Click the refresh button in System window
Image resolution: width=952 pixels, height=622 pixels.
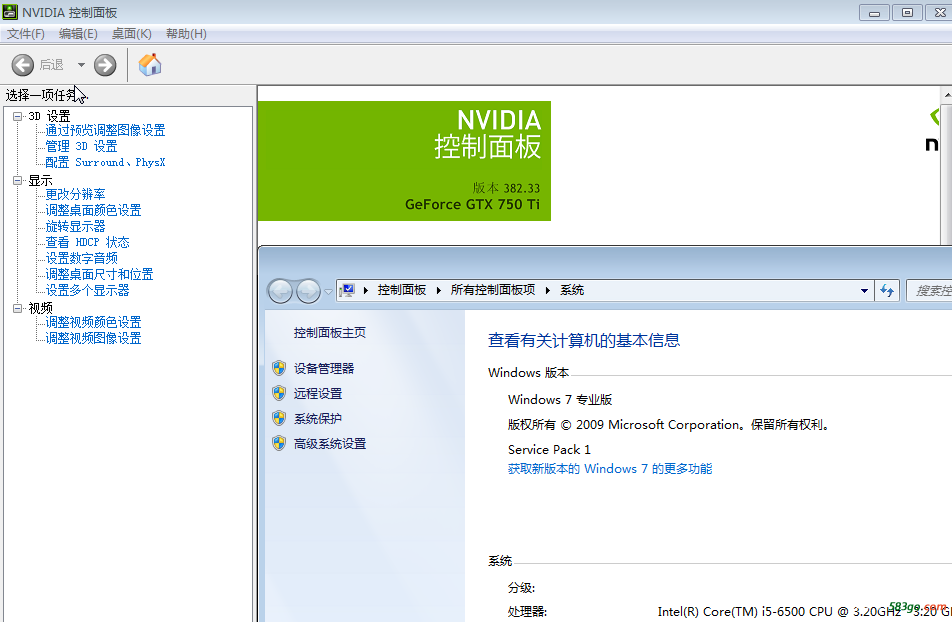tap(887, 291)
